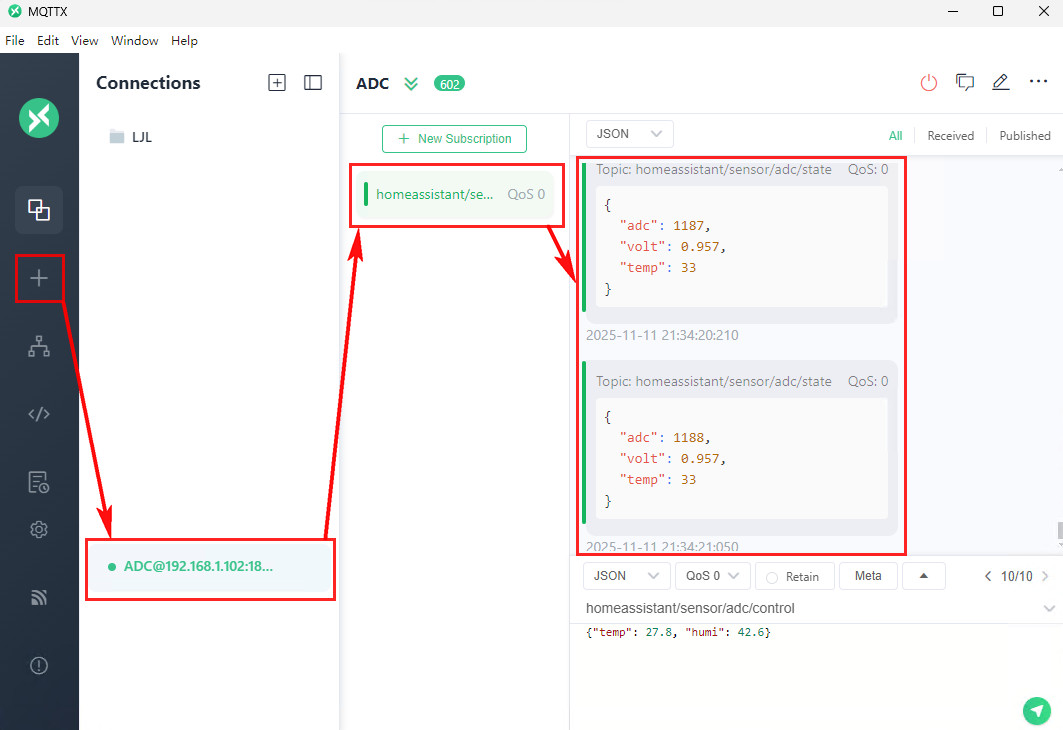Toggle the Retain radio option

tap(771, 577)
